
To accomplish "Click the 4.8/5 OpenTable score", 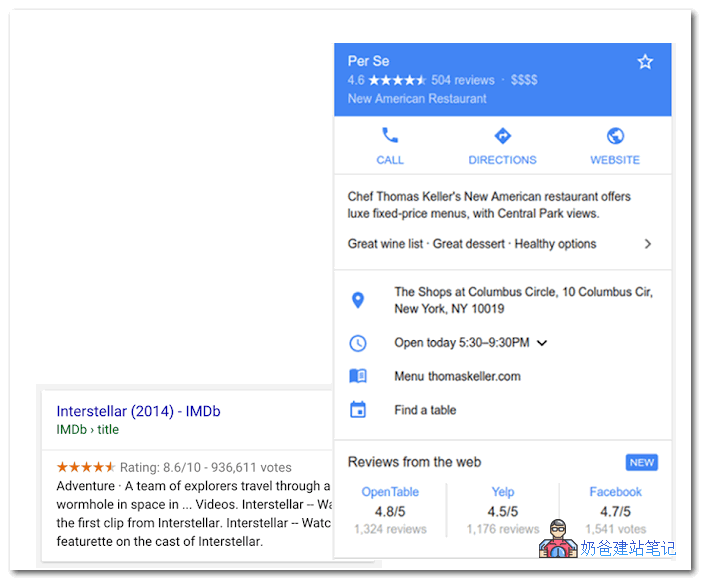I will (x=390, y=511).
